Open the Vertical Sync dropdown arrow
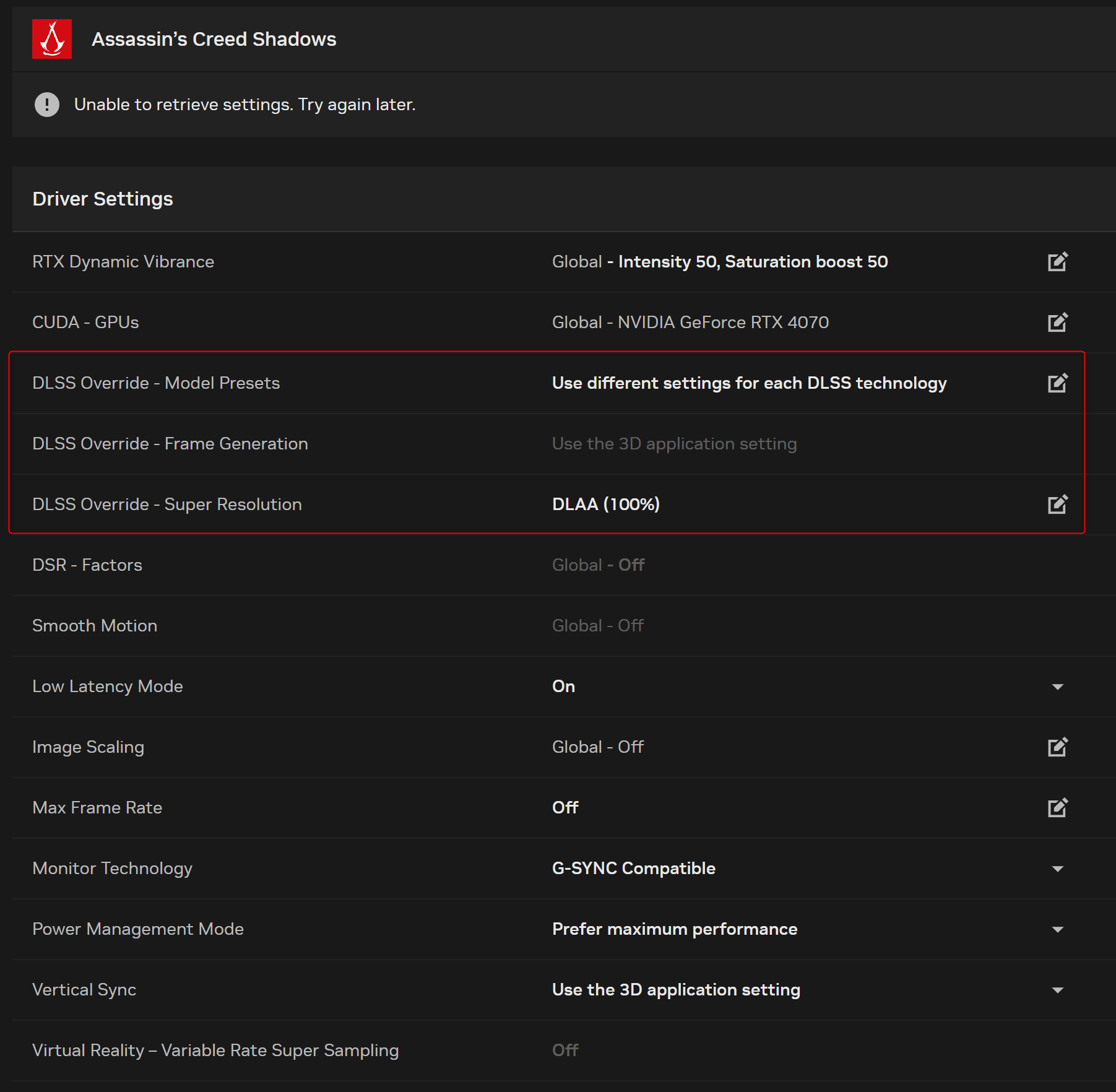Screen dimensions: 1116x1092 1057,990
